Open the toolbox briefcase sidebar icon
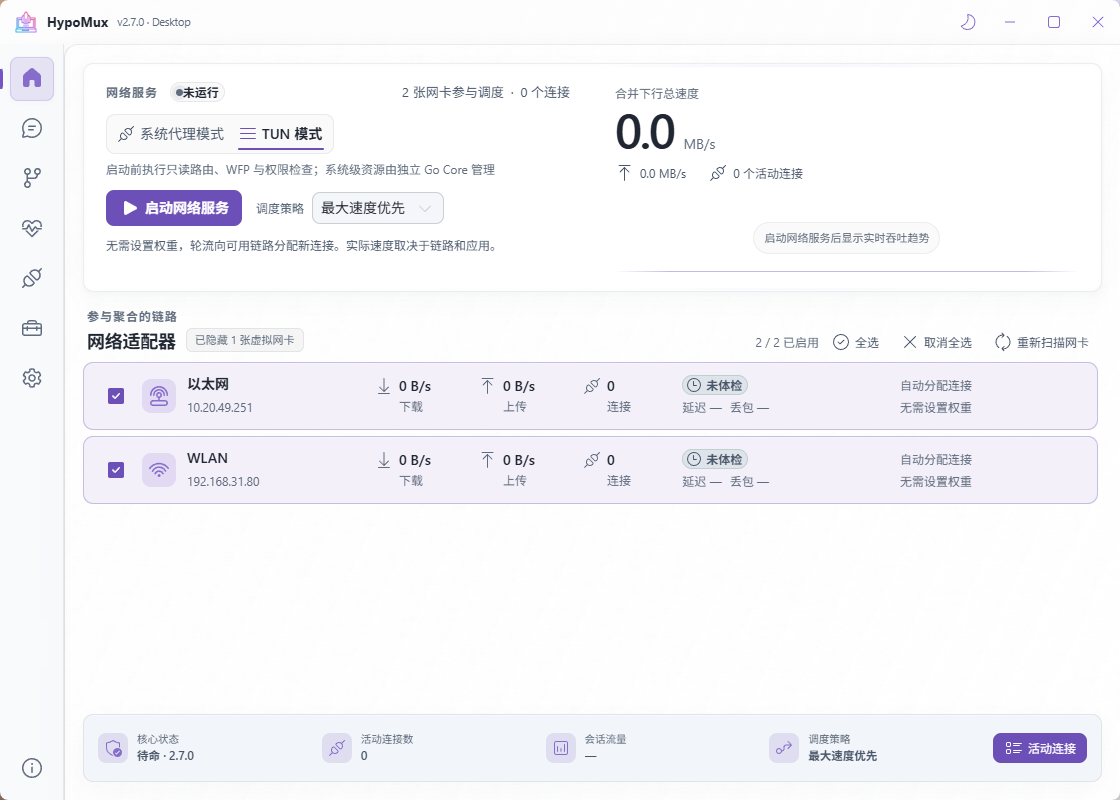The width and height of the screenshot is (1120, 800). click(x=32, y=329)
